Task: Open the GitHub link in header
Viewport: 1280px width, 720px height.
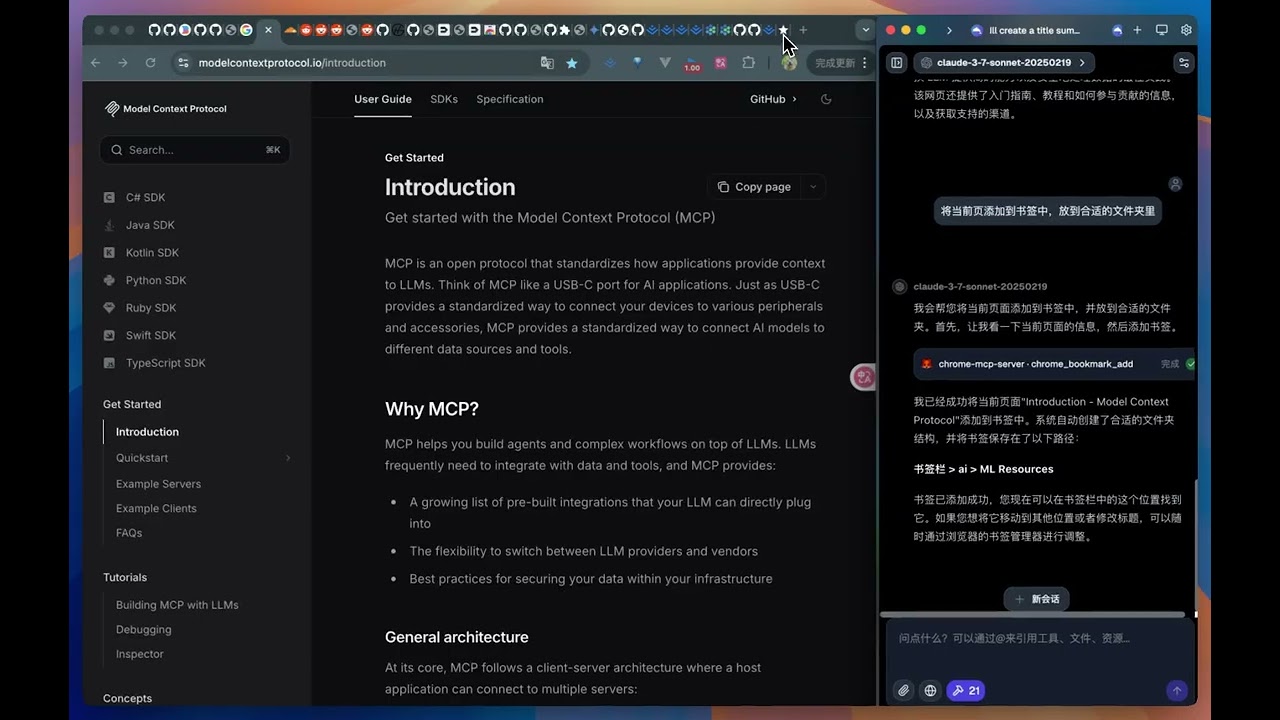Action: 773,99
